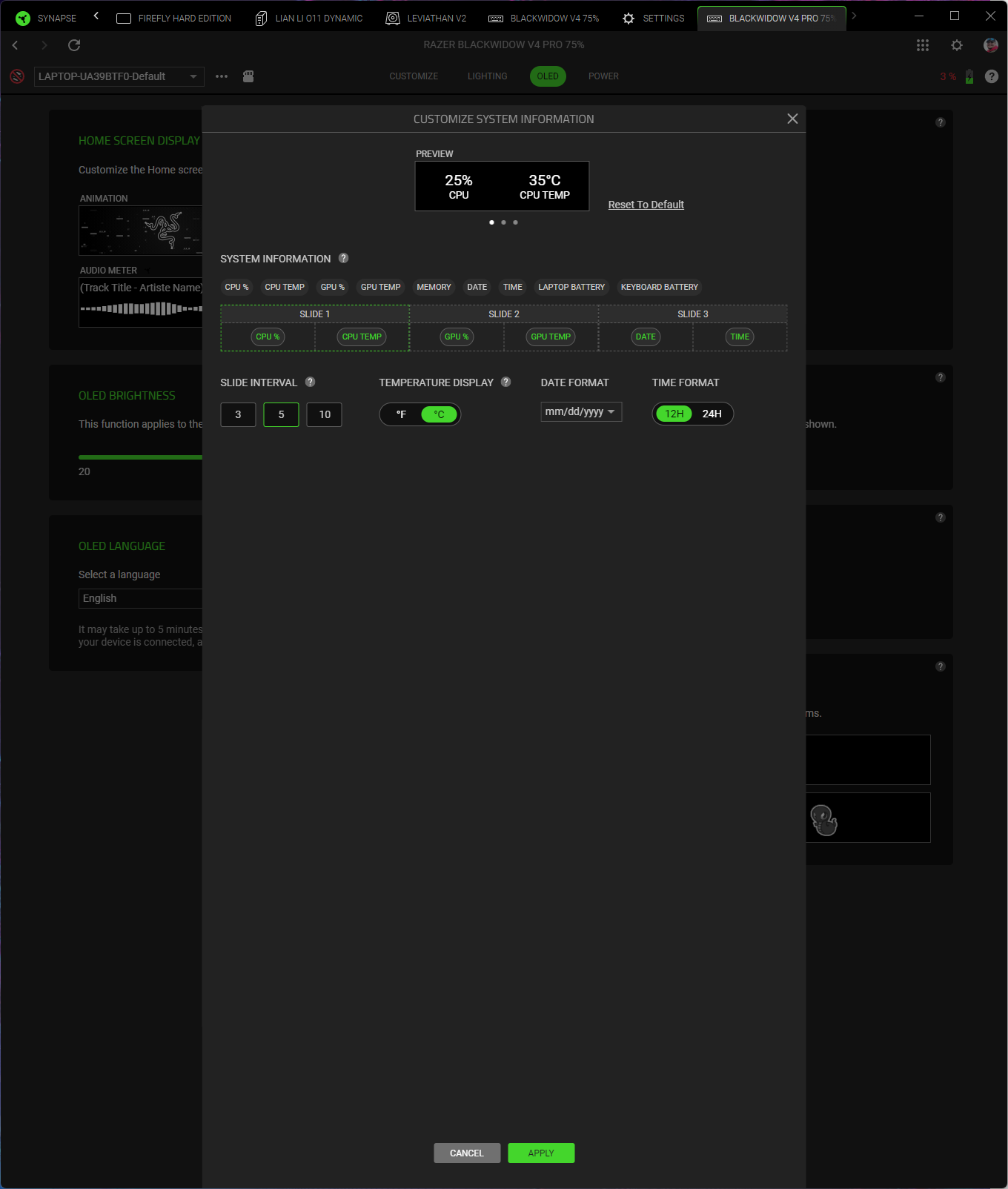This screenshot has width=1008, height=1189.
Task: Set time format to 12H
Action: (x=674, y=414)
